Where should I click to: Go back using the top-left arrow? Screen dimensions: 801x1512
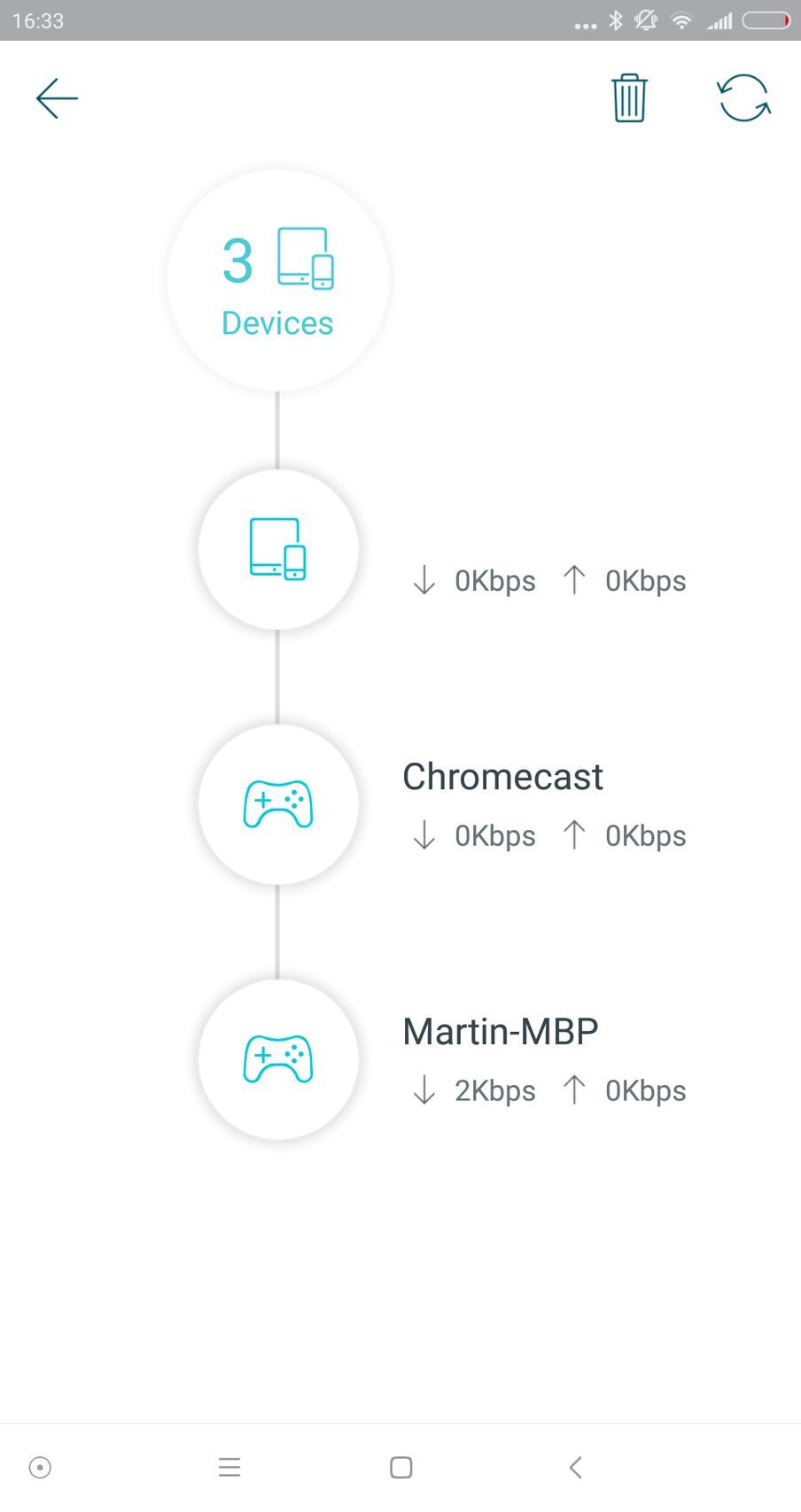coord(57,97)
